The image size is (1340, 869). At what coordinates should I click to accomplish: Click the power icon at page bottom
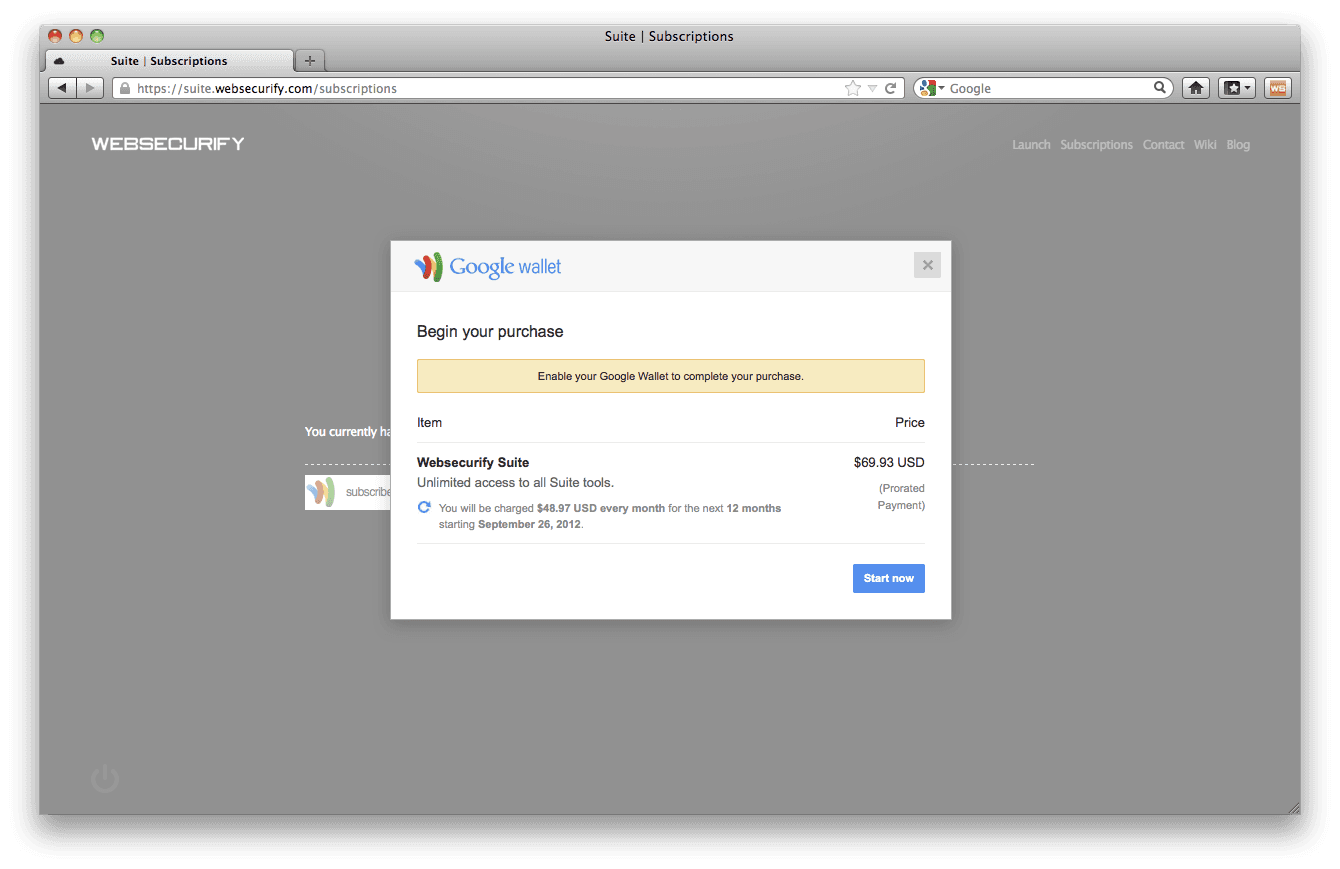[x=105, y=779]
